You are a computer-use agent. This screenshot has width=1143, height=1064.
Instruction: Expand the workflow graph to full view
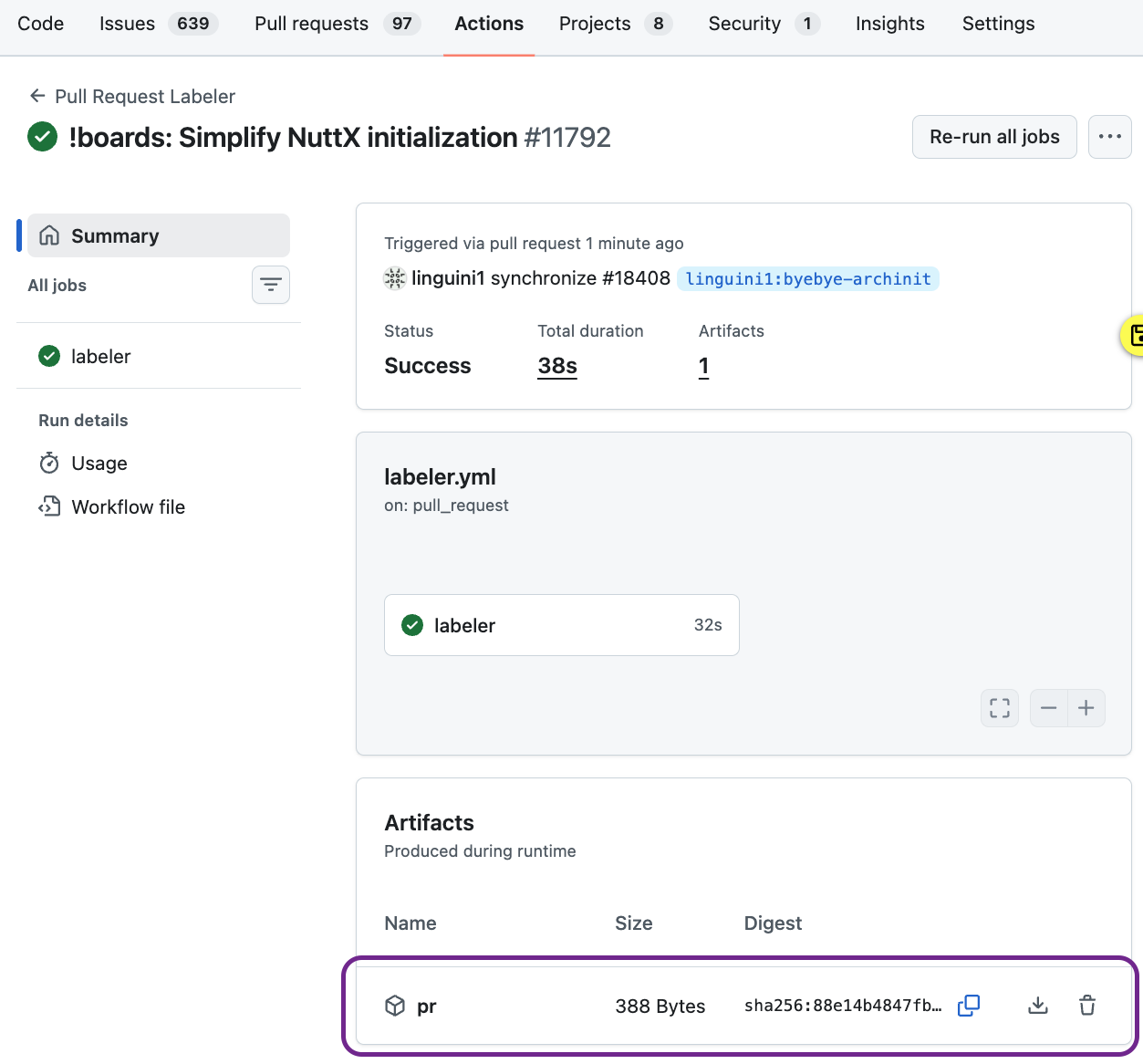(x=999, y=707)
